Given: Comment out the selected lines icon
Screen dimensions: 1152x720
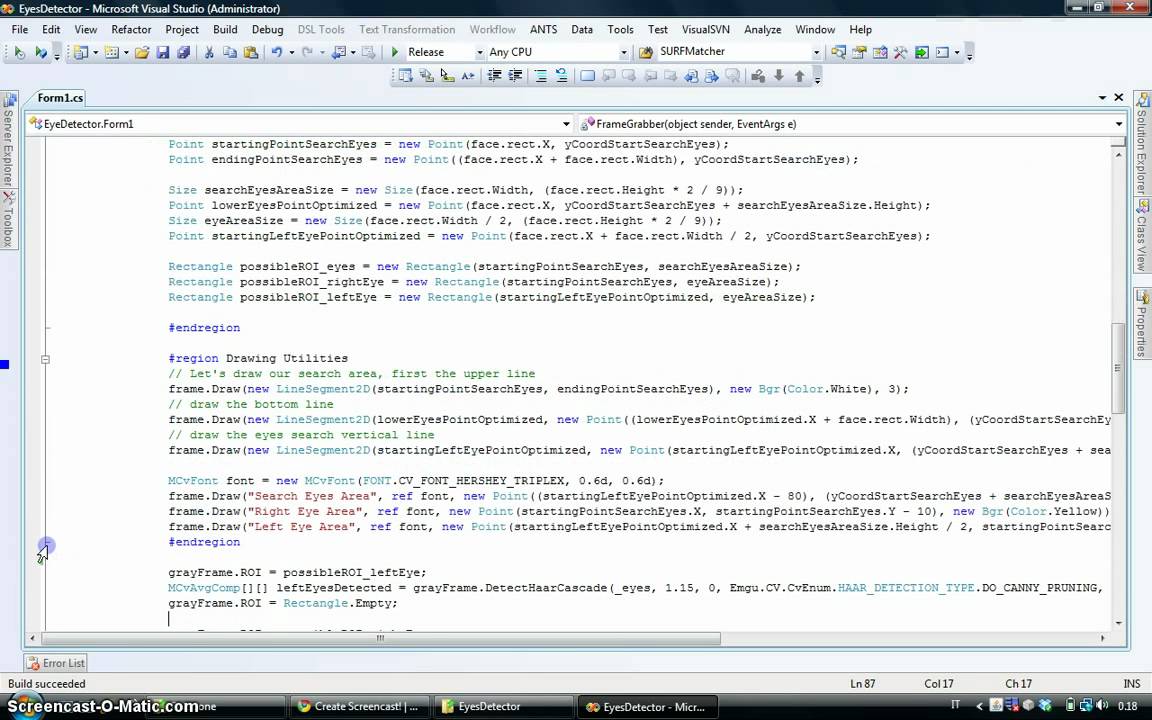Looking at the screenshot, I should (541, 75).
